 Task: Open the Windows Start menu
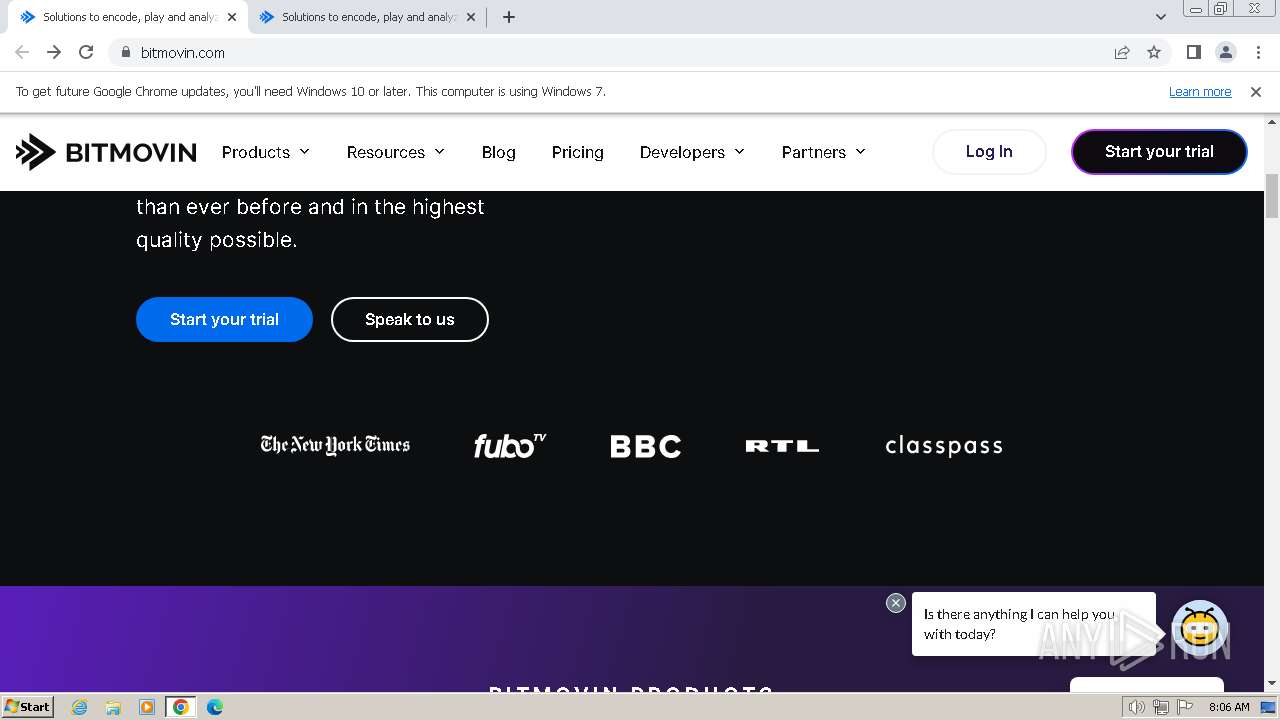[x=27, y=707]
